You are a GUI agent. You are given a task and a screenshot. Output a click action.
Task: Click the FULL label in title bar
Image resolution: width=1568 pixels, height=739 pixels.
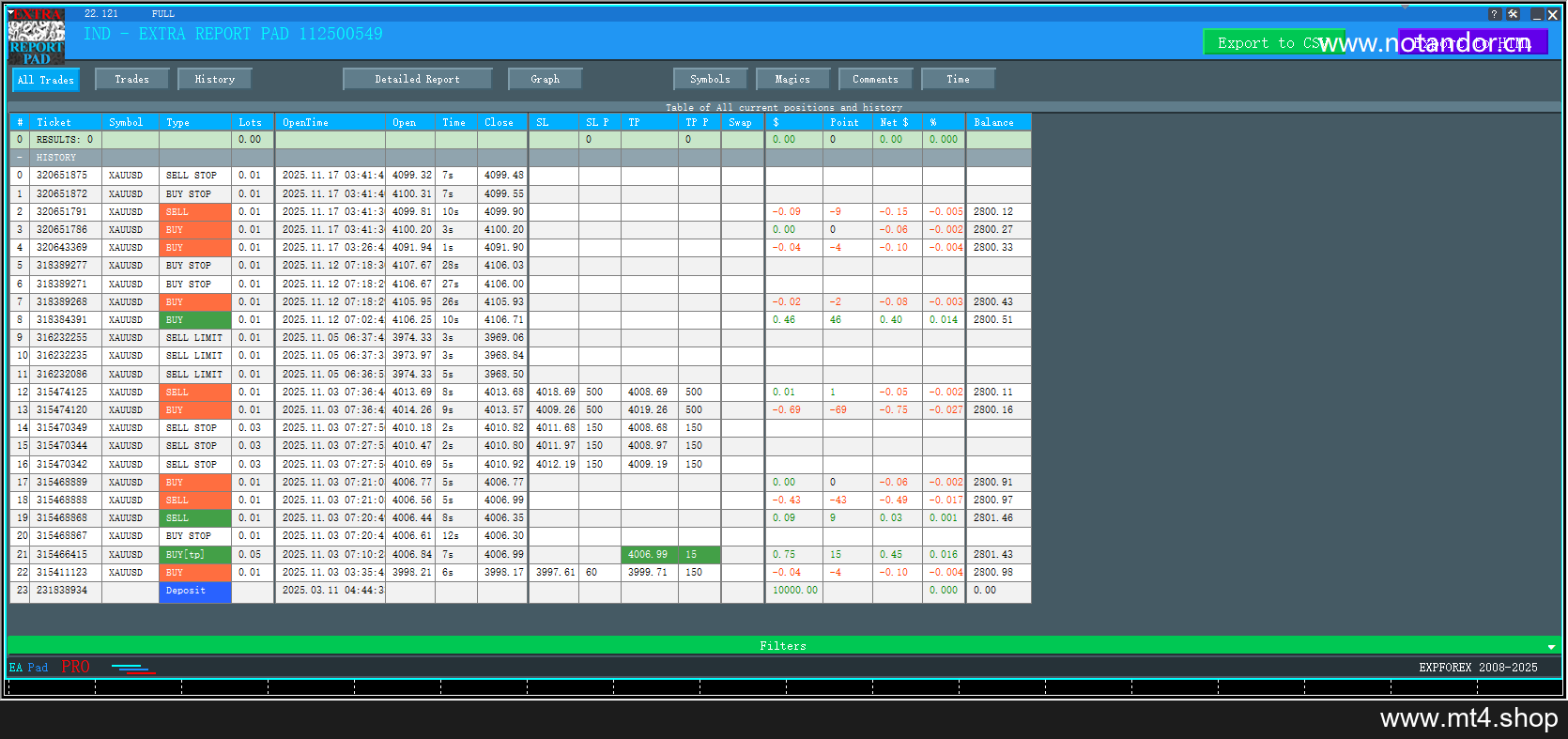coord(163,14)
